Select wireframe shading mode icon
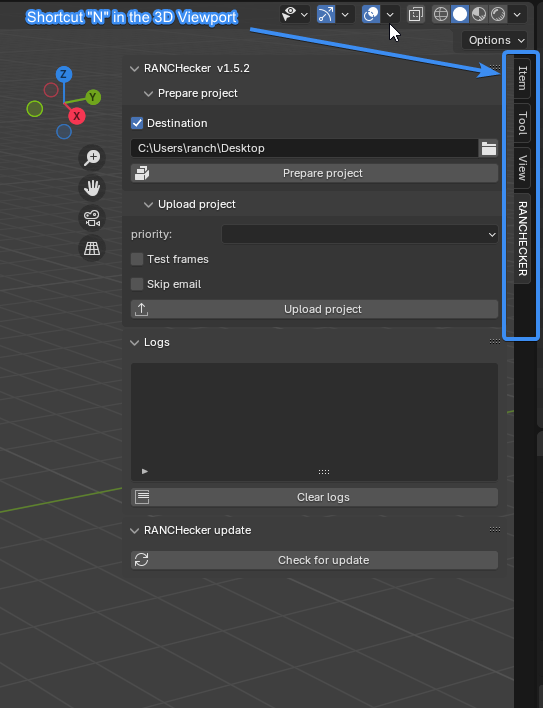Image resolution: width=543 pixels, height=708 pixels. click(x=441, y=14)
